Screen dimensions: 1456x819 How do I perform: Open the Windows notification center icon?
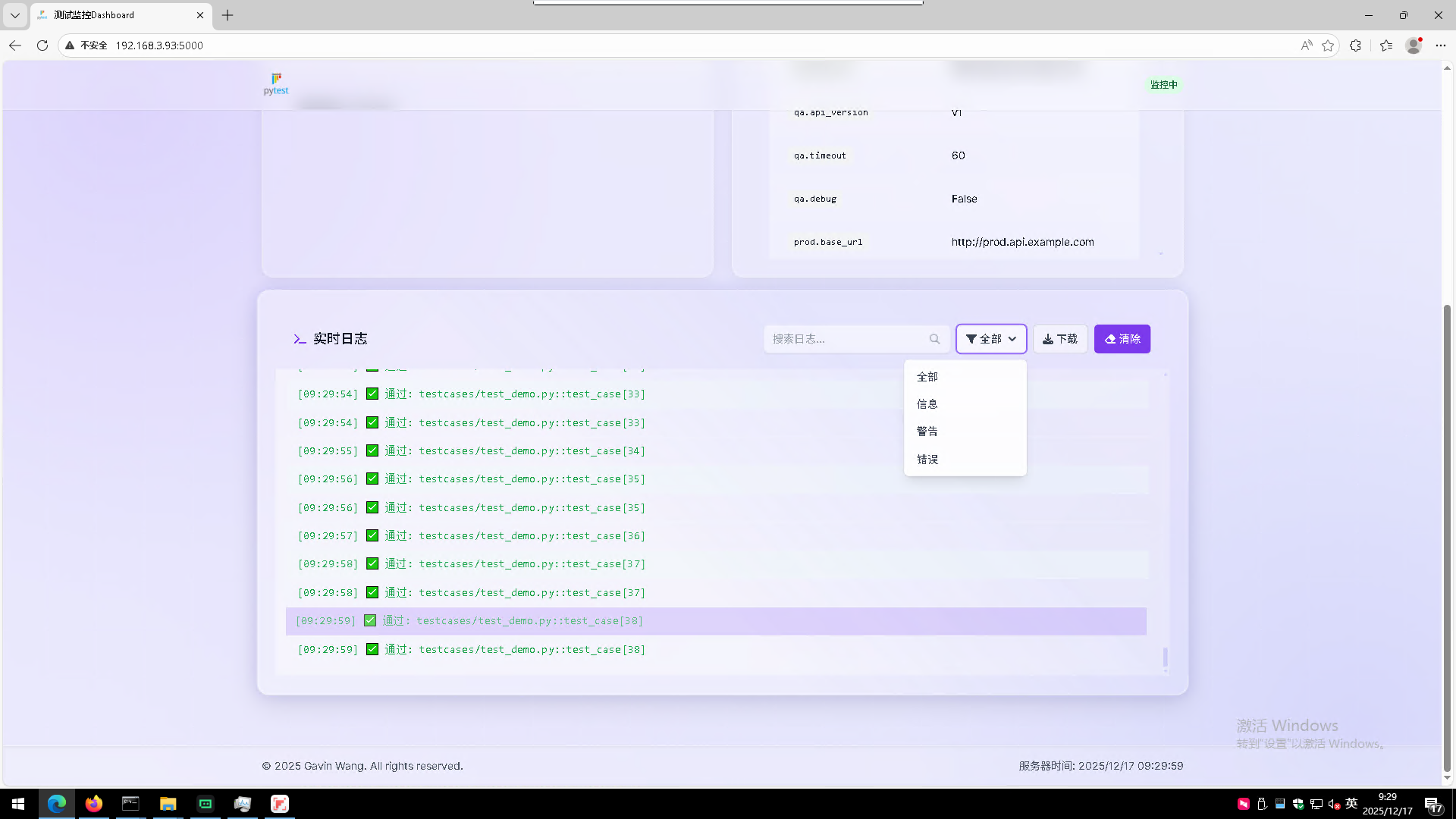pos(1433,804)
